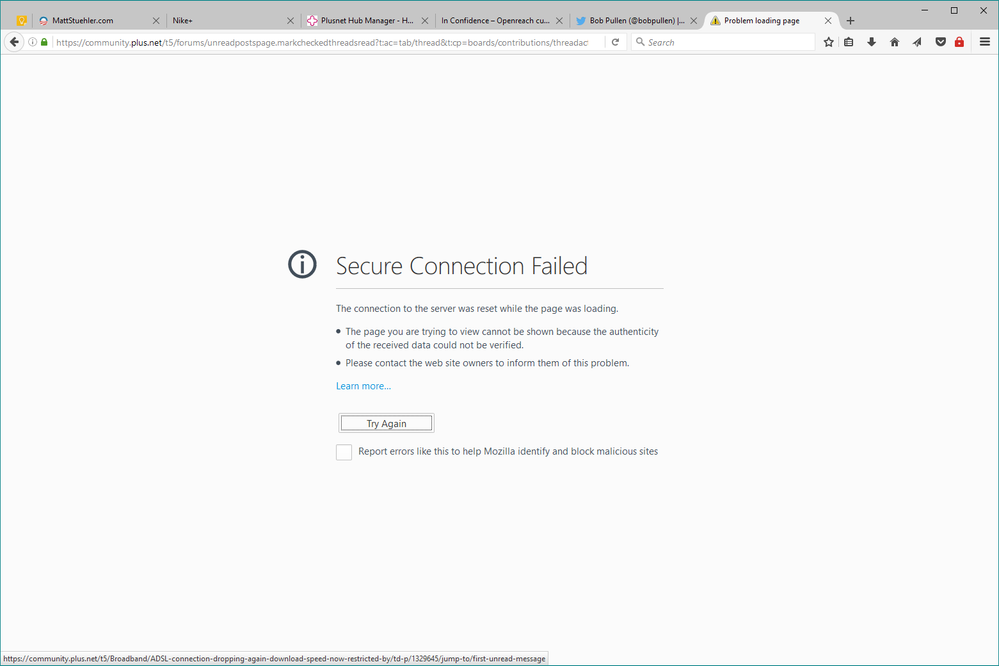Viewport: 999px width, 666px height.
Task: View site info via green padlock
Action: tap(44, 42)
